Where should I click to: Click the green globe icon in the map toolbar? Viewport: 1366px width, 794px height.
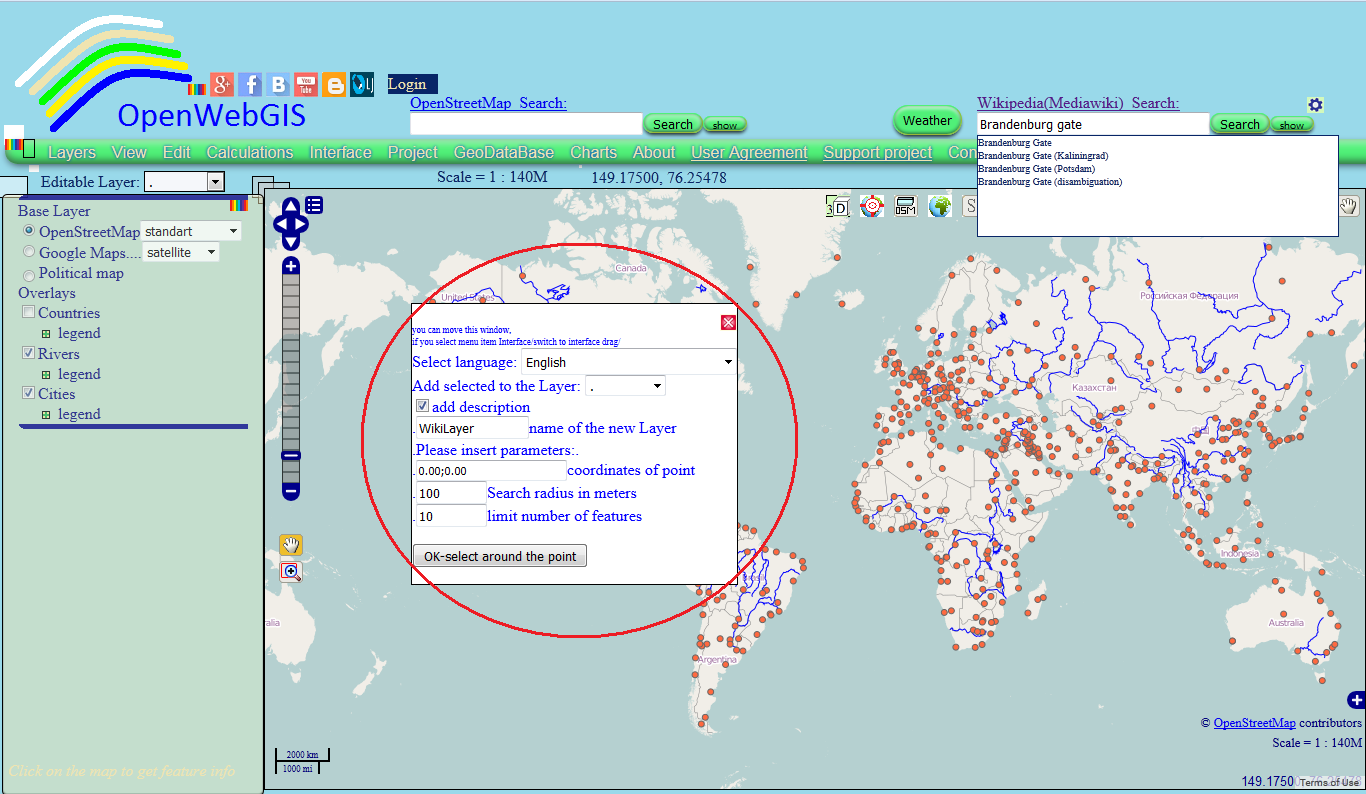938,205
